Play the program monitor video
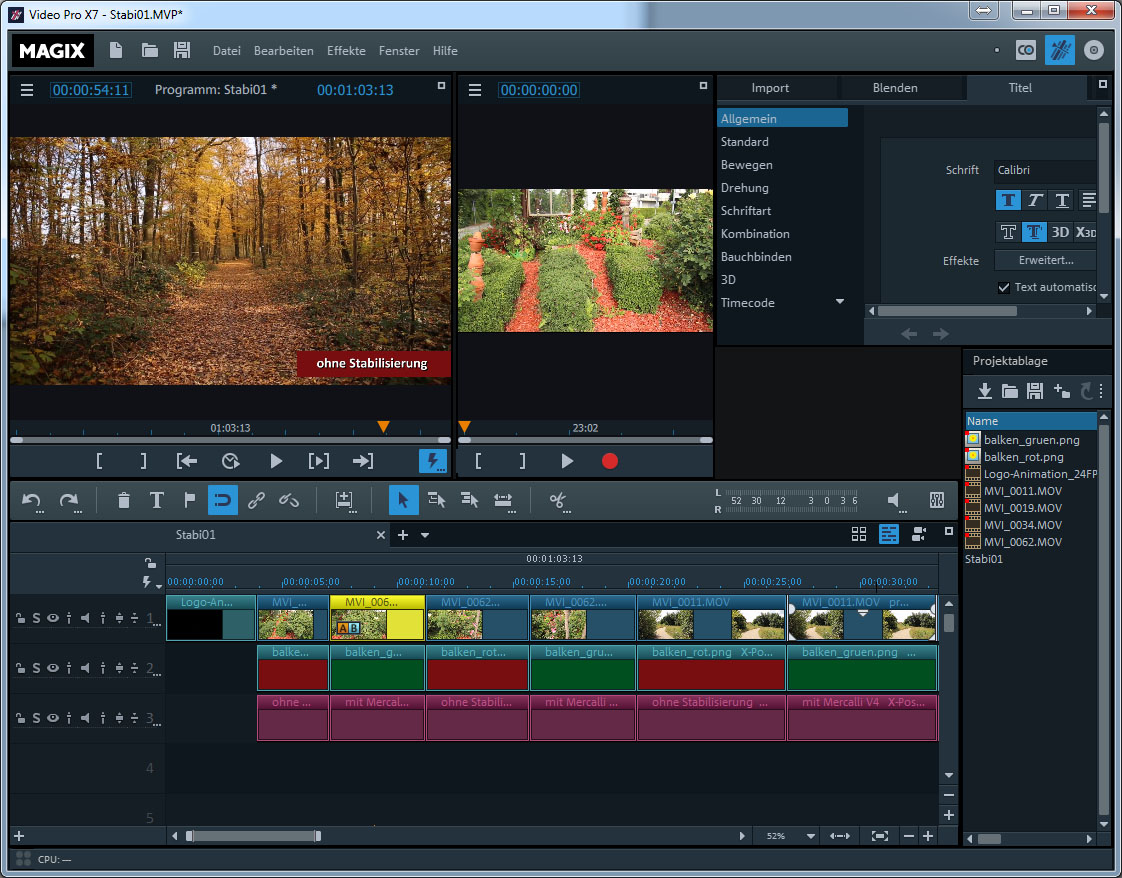Image resolution: width=1122 pixels, height=878 pixels. click(275, 462)
